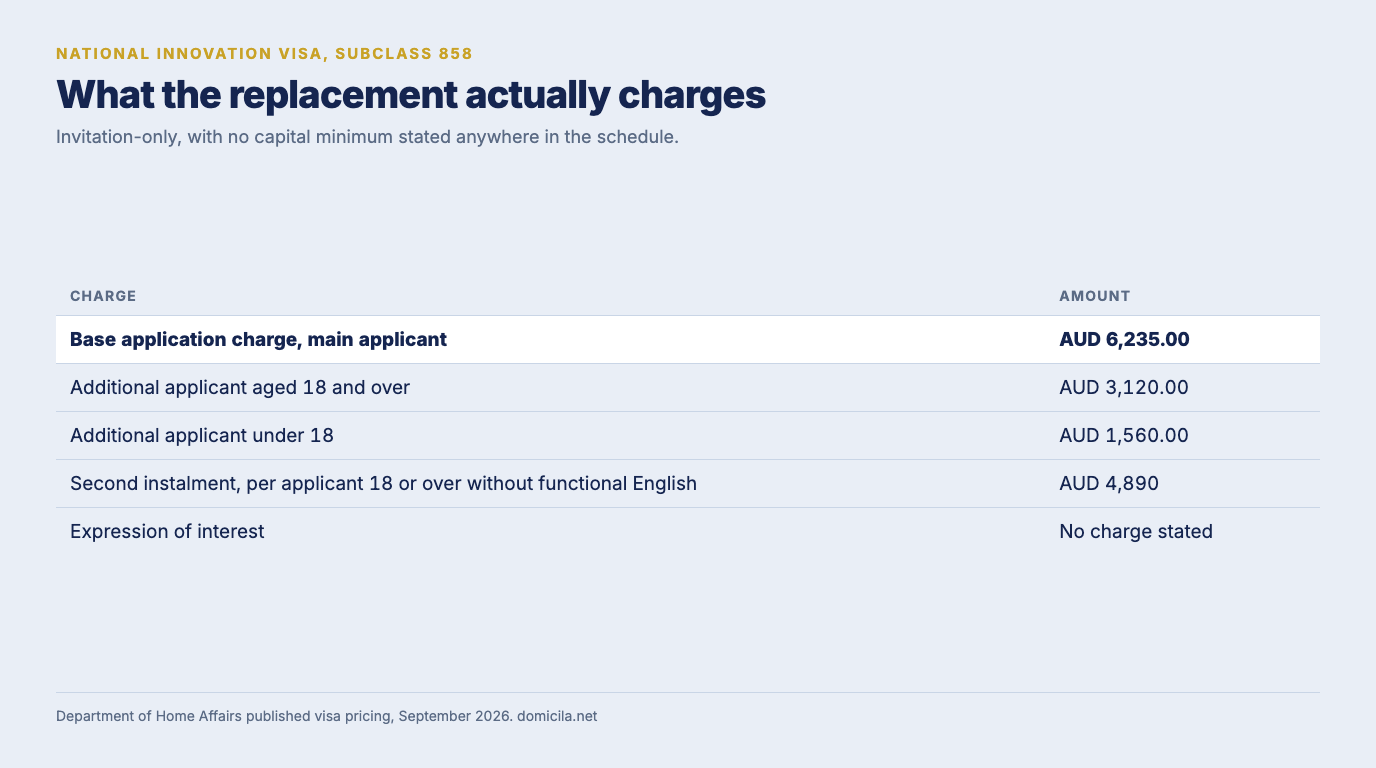1376x768 pixels.
Task: Select the Base application charge row
Action: tap(688, 340)
